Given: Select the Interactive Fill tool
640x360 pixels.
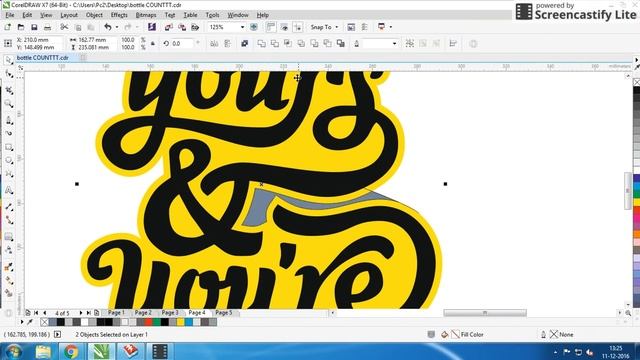Looking at the screenshot, I should click(x=9, y=280).
